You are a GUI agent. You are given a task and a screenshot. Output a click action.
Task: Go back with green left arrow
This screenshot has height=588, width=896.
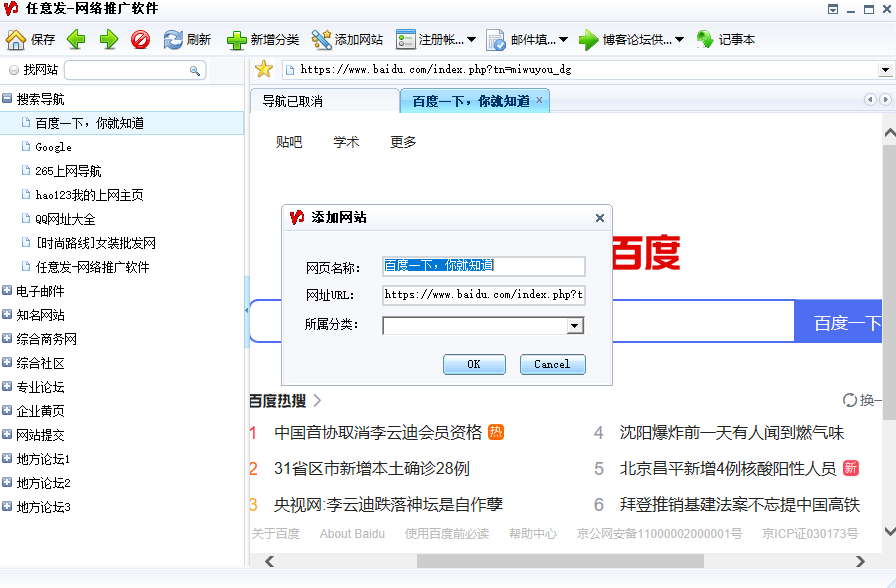[x=76, y=39]
